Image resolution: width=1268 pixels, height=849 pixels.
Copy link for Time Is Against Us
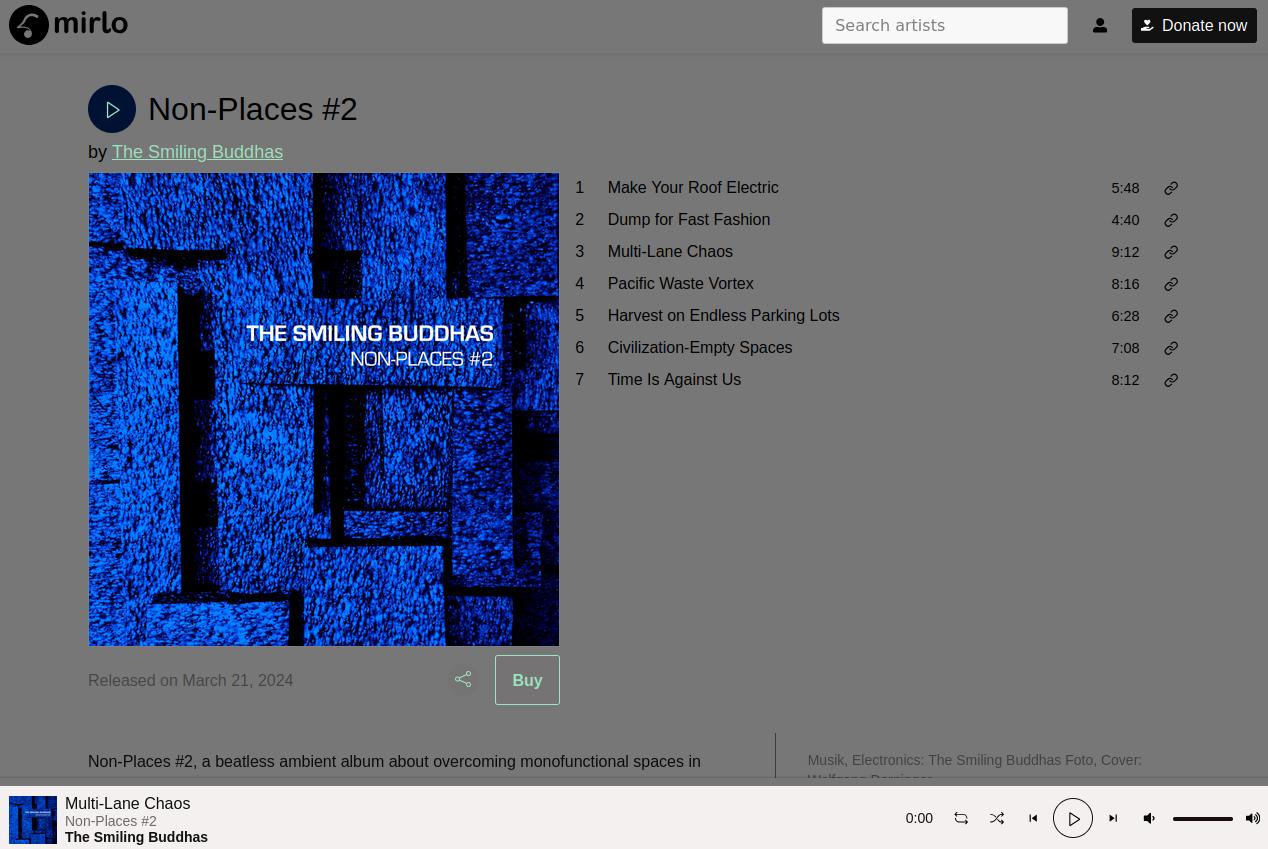click(1171, 380)
